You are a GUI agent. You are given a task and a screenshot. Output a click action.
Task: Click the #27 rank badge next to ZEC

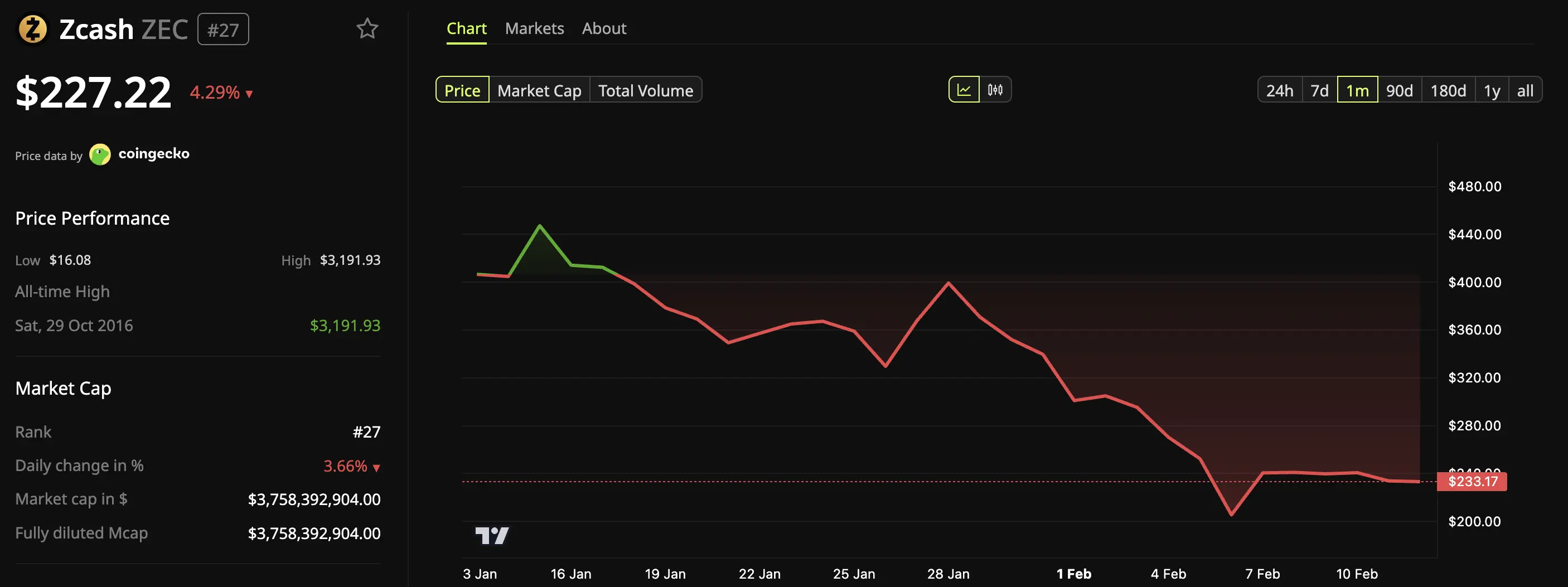pos(223,28)
